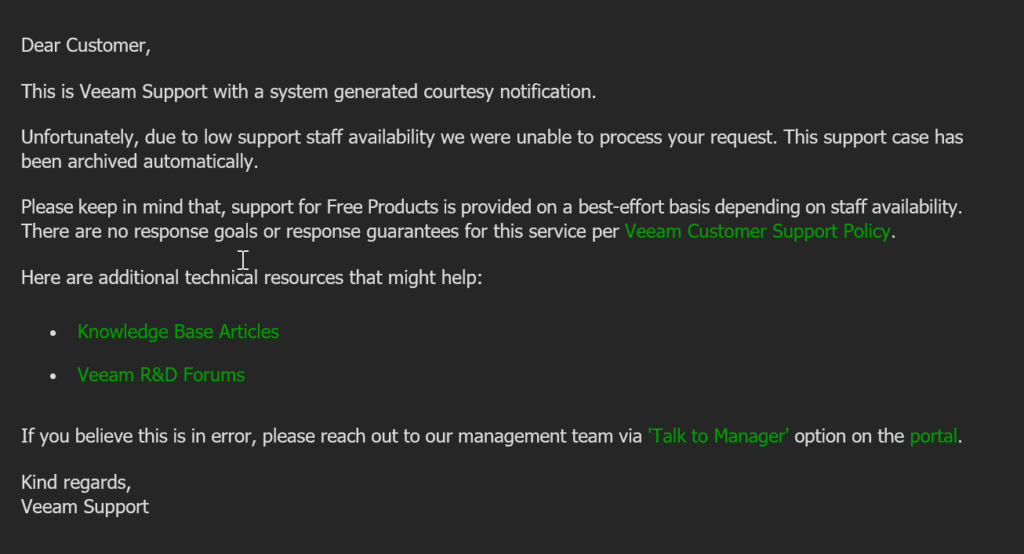Click the bullet beside Knowledge Base Articles
The height and width of the screenshot is (554, 1024).
[x=53, y=333]
